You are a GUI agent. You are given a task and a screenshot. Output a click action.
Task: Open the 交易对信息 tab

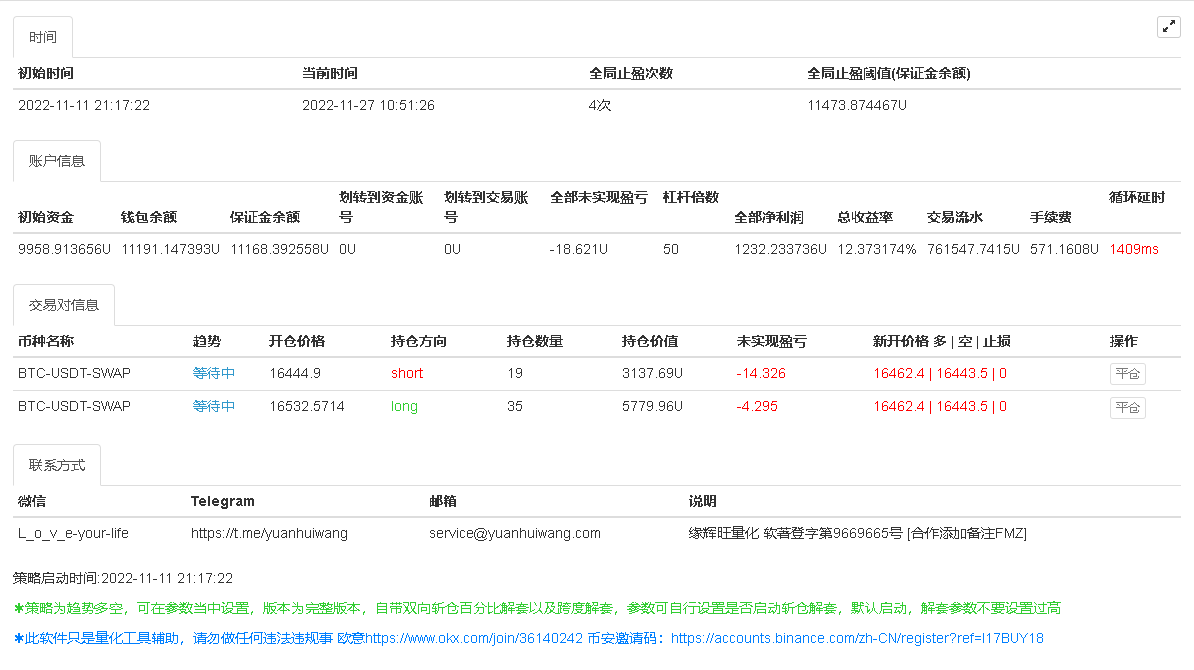coord(64,305)
